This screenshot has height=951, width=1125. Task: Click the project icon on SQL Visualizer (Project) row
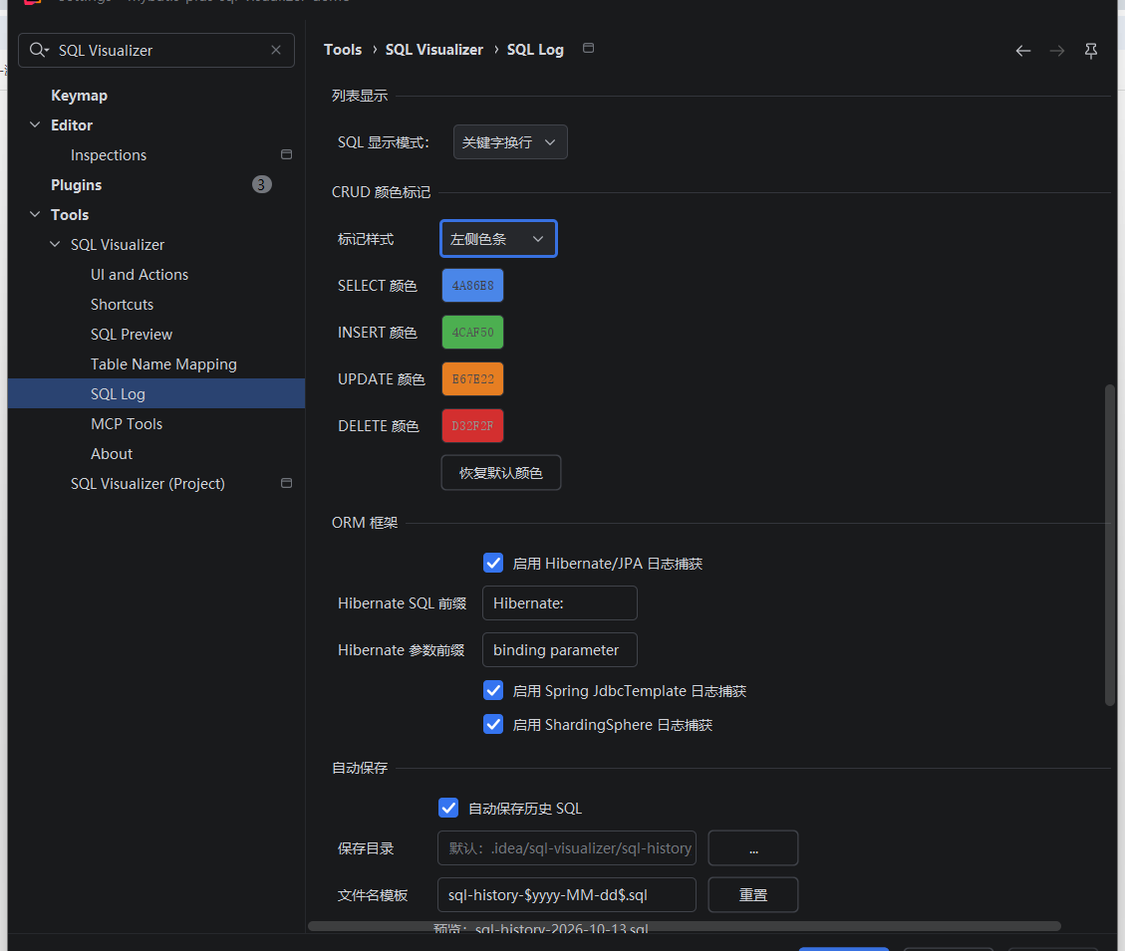pos(286,483)
